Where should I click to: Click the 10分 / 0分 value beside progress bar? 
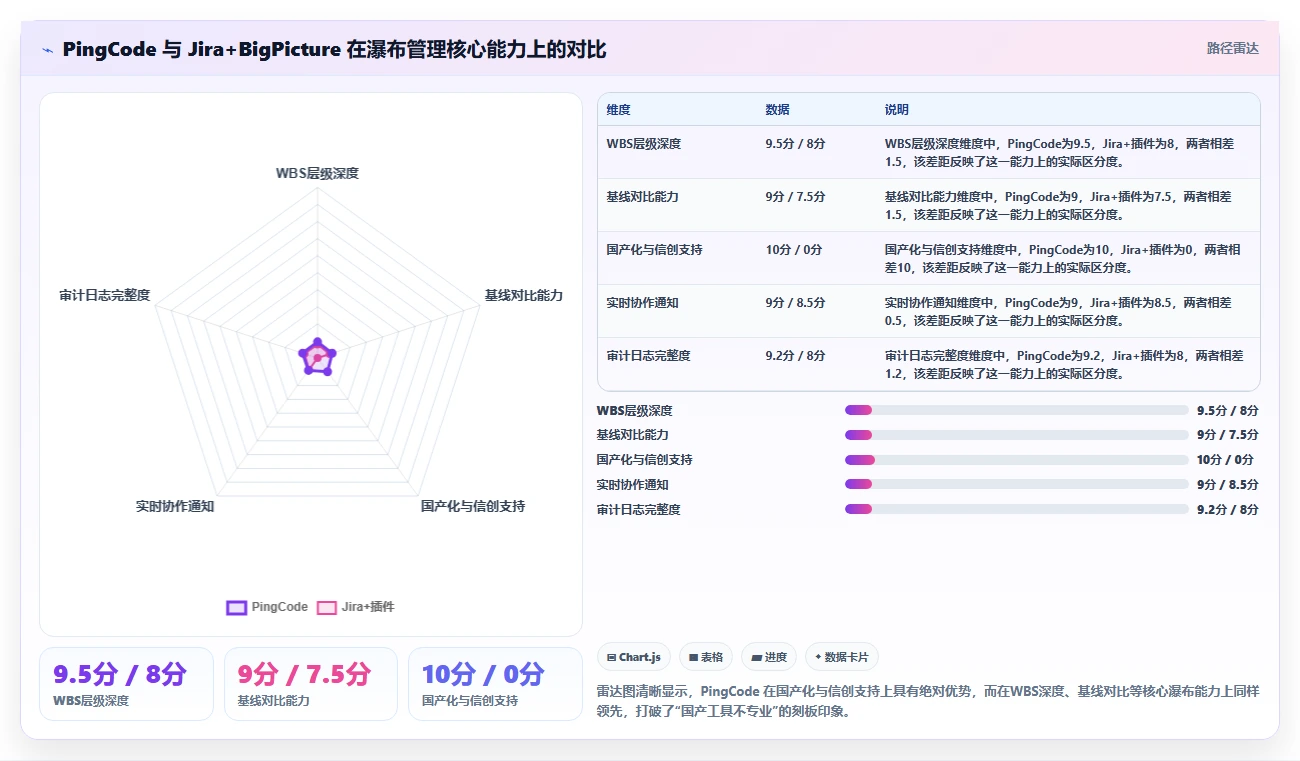[1225, 460]
